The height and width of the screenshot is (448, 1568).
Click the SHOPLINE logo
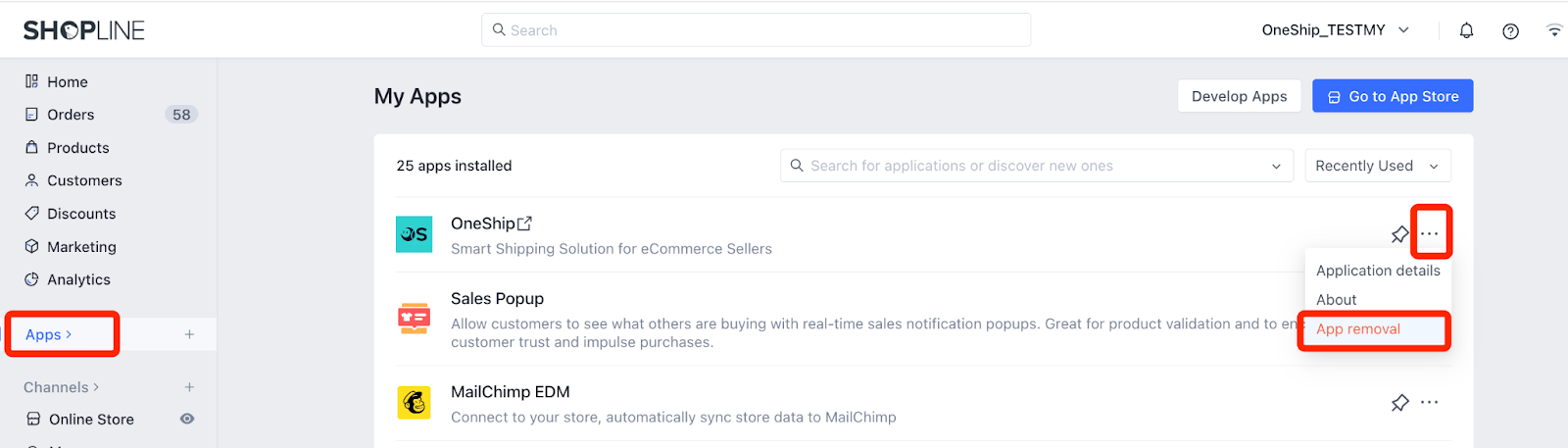84,30
